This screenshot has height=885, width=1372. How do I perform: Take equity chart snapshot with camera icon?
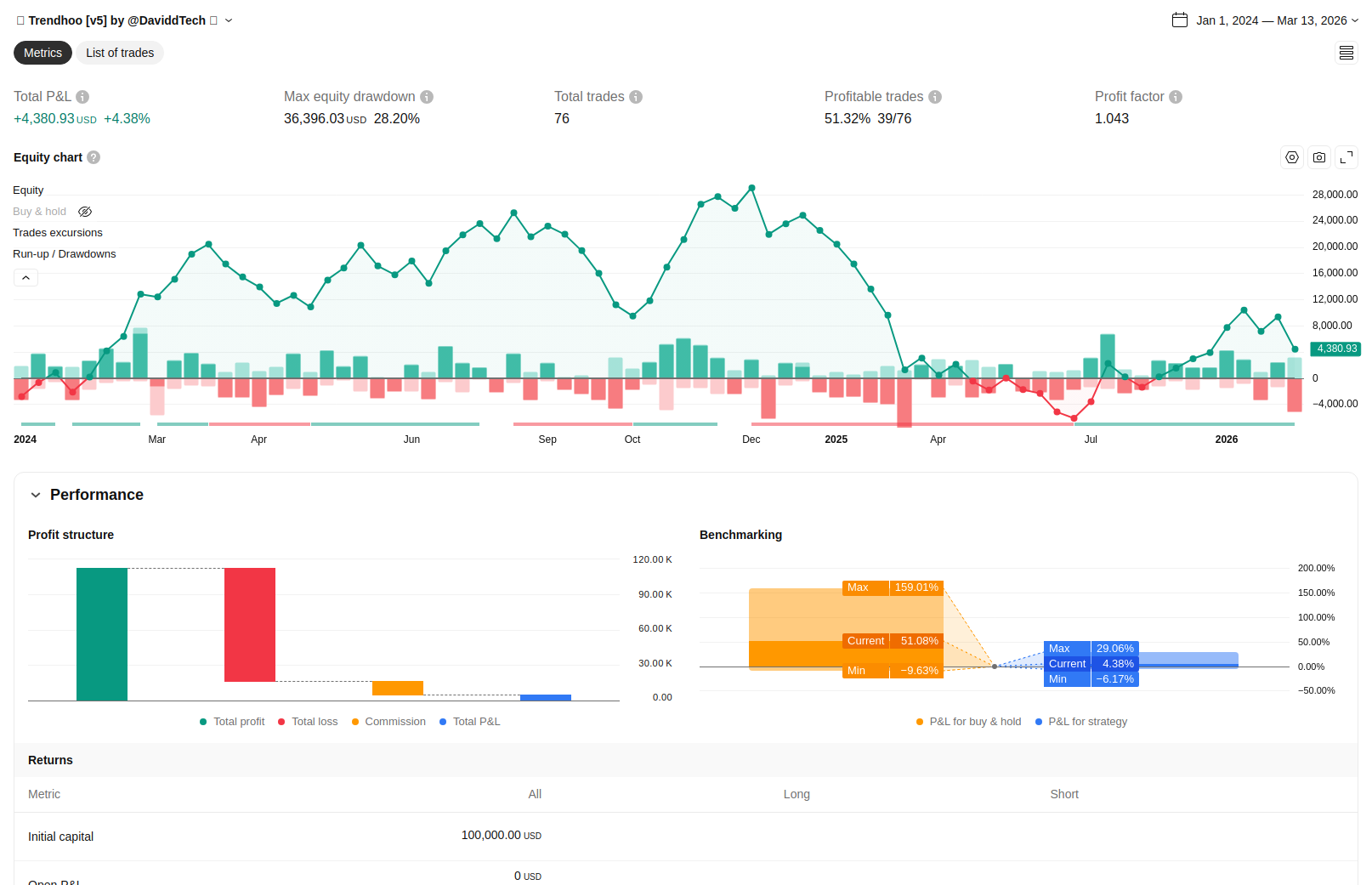[x=1319, y=157]
